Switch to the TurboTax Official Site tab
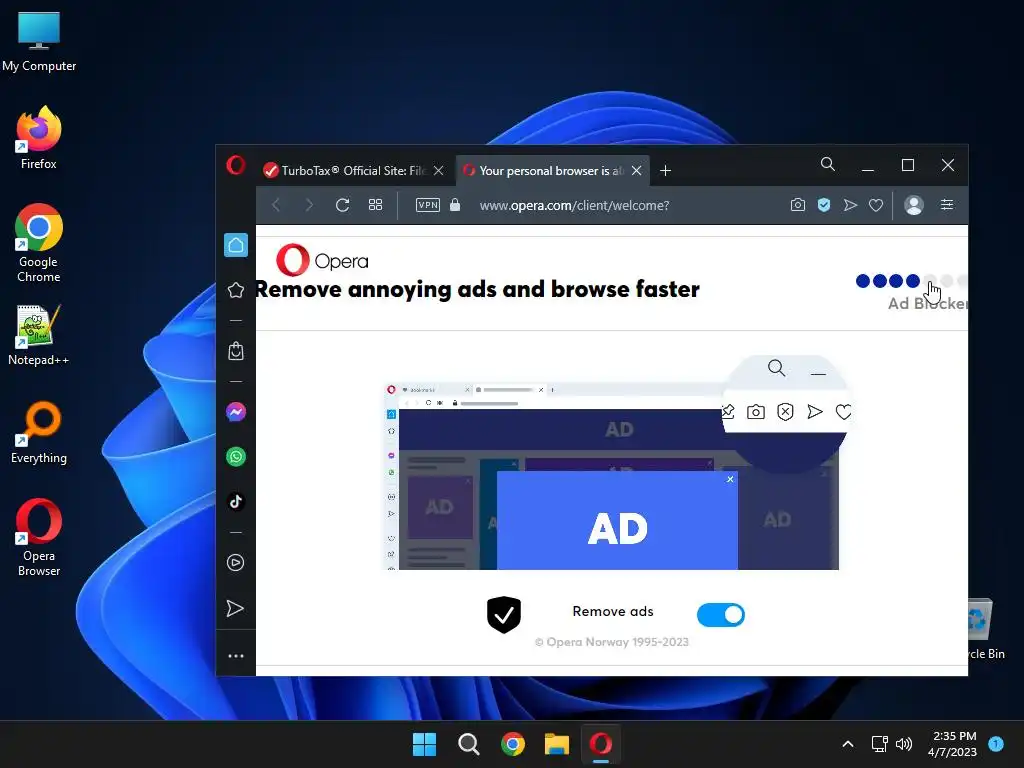 pyautogui.click(x=353, y=170)
